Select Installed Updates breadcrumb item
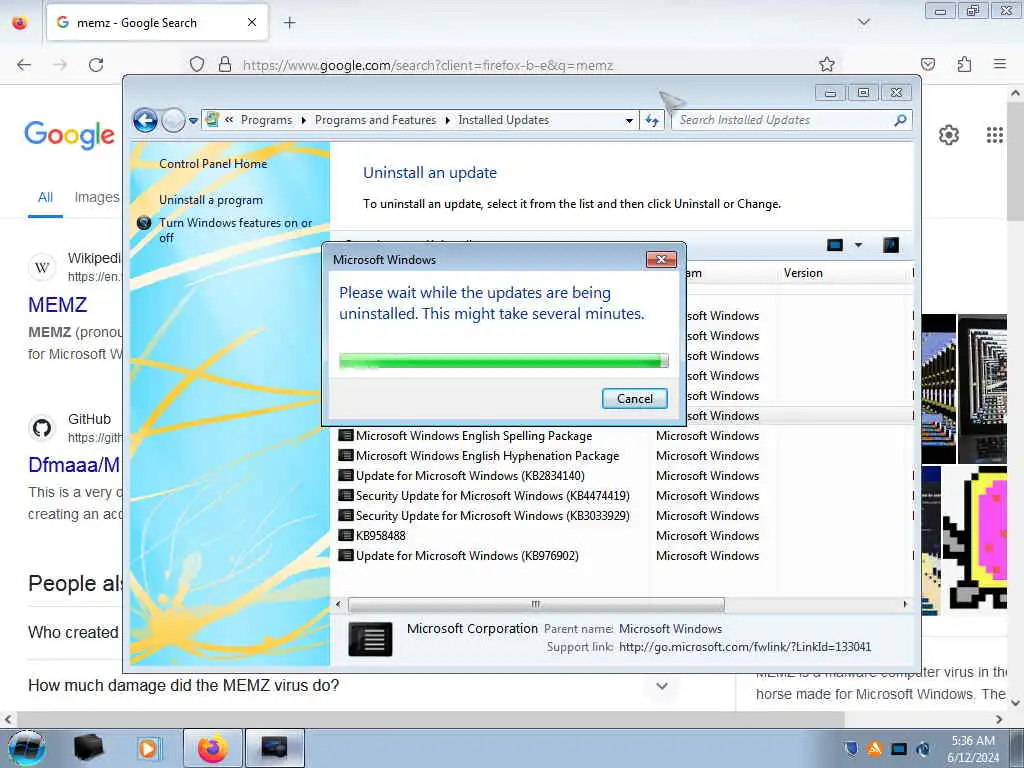Image resolution: width=1024 pixels, height=768 pixels. click(x=504, y=120)
